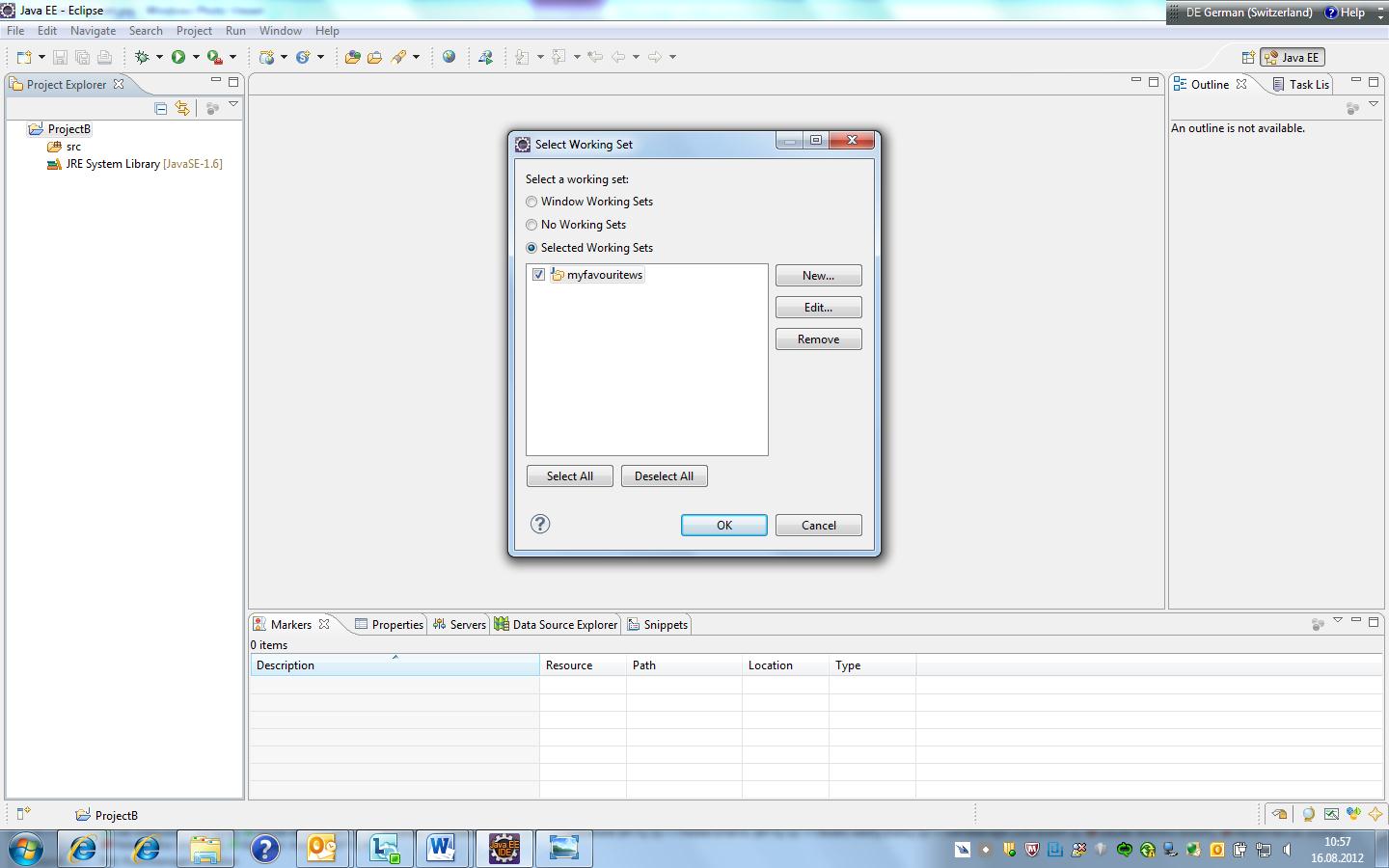1389x868 pixels.
Task: Uncheck the myfavouritews working set checkbox
Action: point(538,275)
